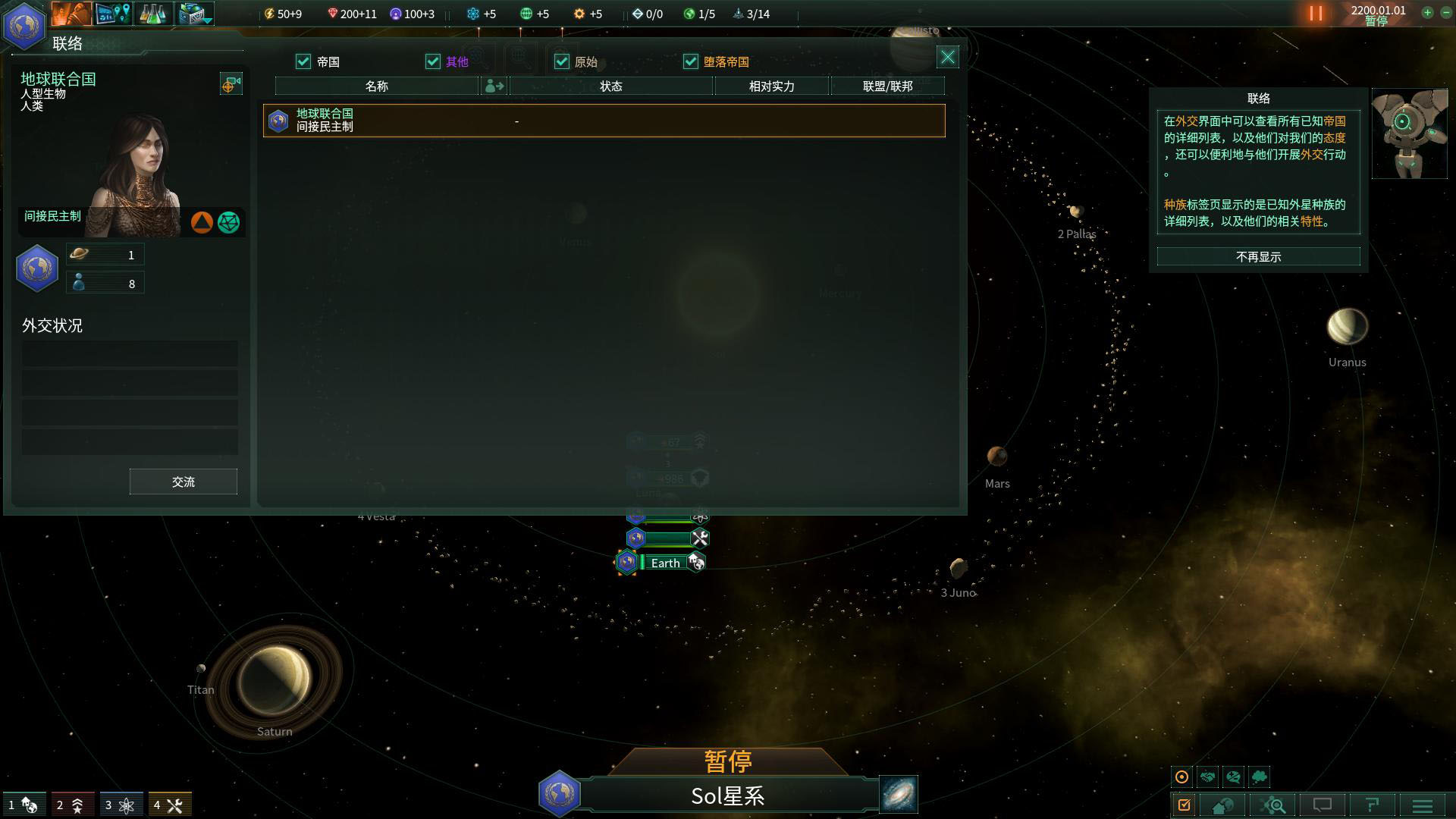
Task: Toggle the 帝国 empire filter checkbox
Action: pyautogui.click(x=305, y=62)
